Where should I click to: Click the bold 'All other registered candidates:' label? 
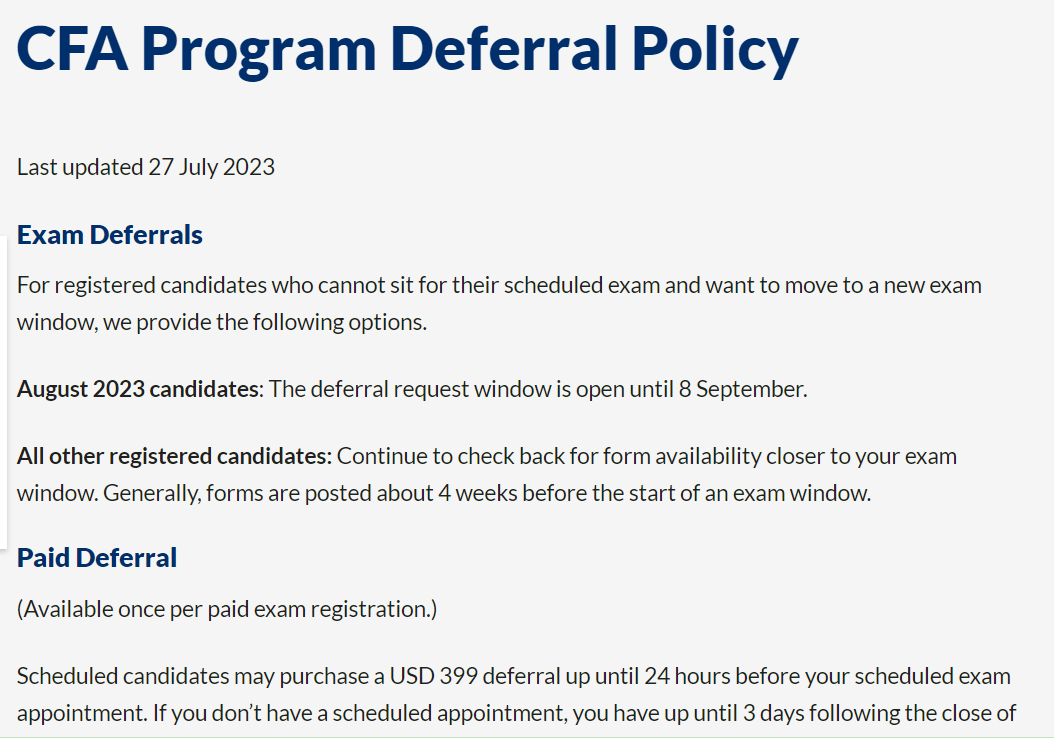click(174, 456)
